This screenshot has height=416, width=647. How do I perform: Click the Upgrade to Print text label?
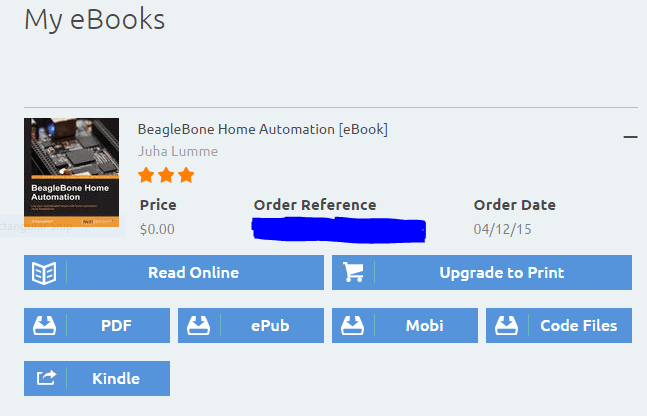coord(501,272)
